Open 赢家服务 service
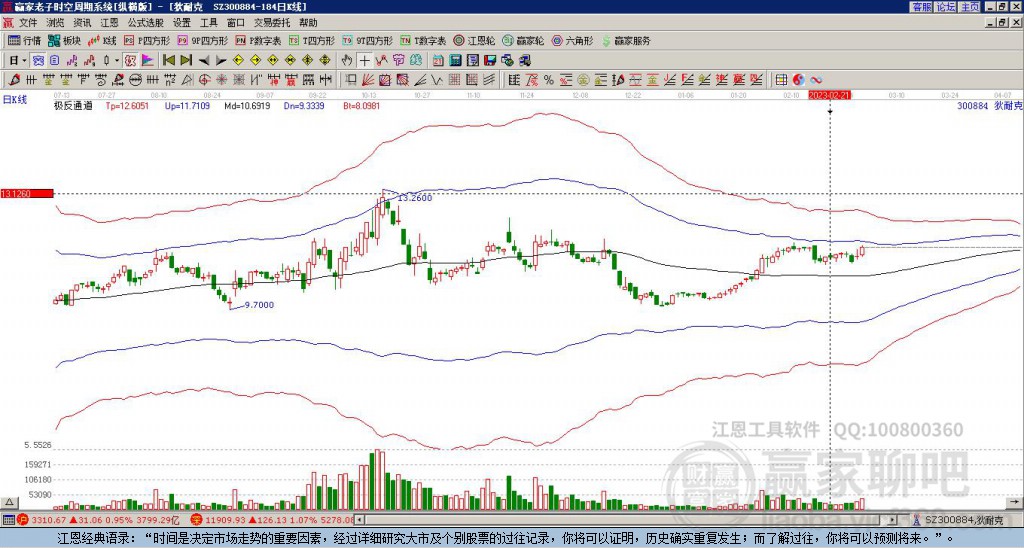The height and width of the screenshot is (548, 1024). tap(626, 40)
